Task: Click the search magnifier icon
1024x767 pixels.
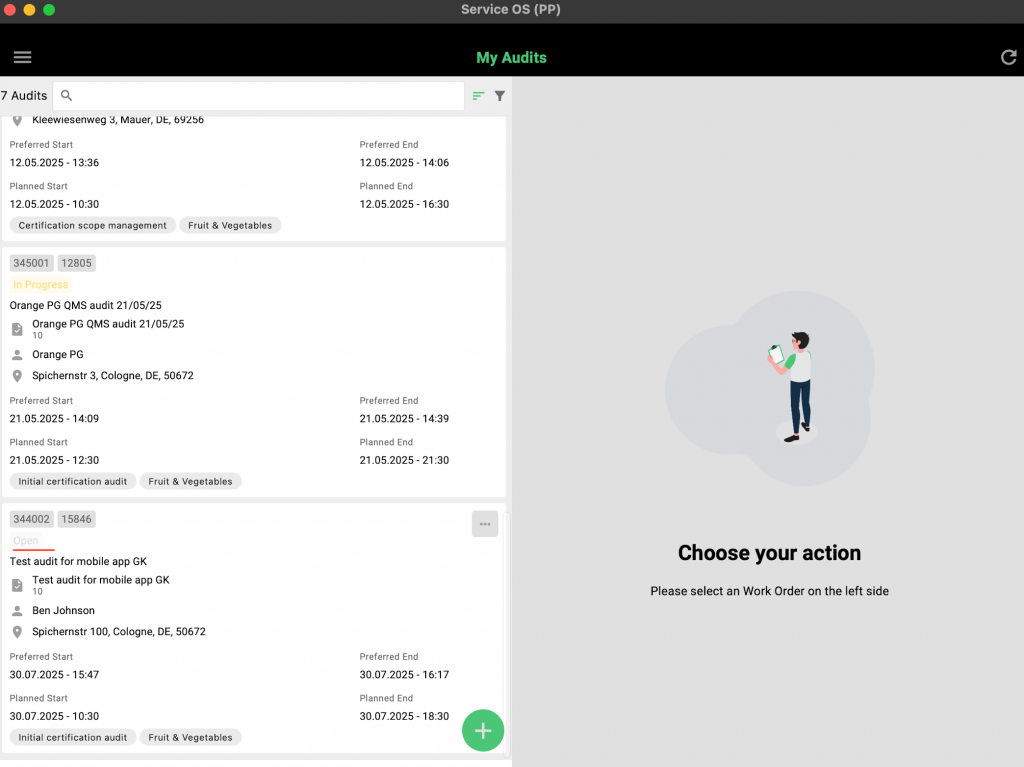Action: click(x=67, y=96)
